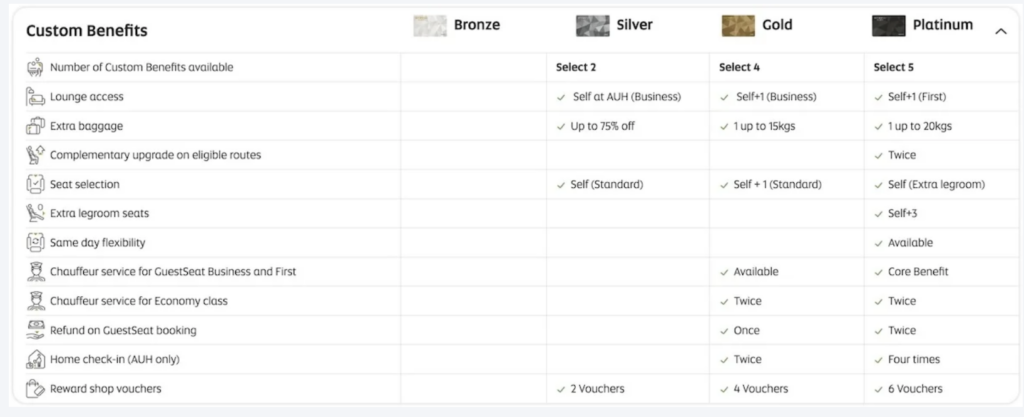The image size is (1024, 417).
Task: Click the Reward shop vouchers tag icon
Action: click(x=35, y=388)
